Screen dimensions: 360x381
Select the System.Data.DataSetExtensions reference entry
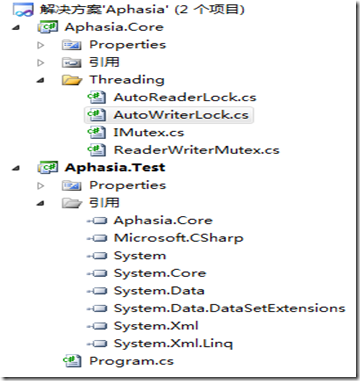tap(230, 308)
